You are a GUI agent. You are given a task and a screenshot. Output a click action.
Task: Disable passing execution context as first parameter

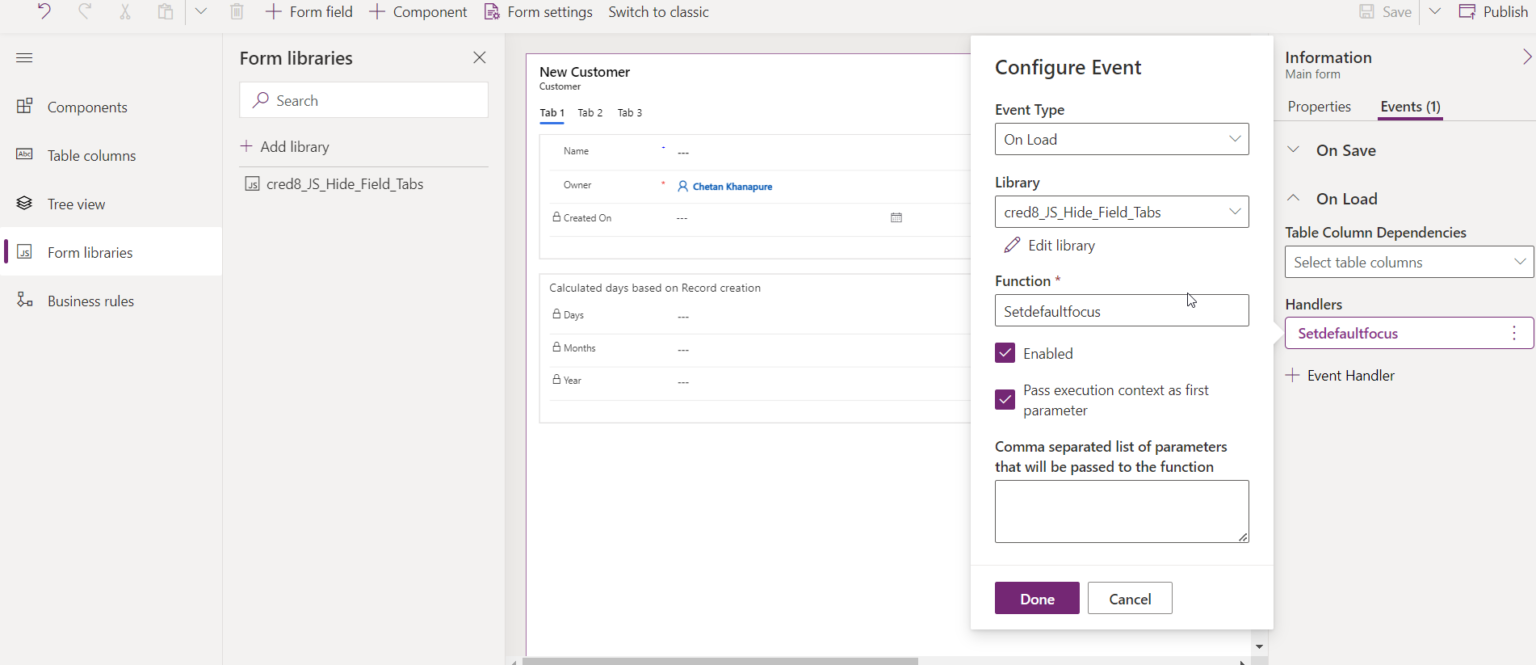[x=1005, y=399]
